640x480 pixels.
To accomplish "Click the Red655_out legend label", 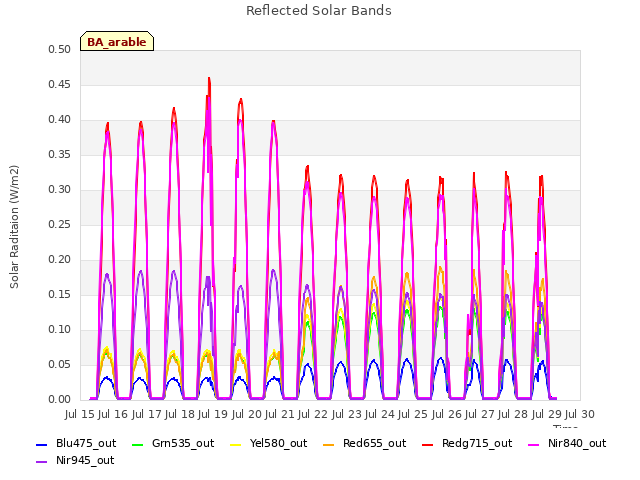I will pyautogui.click(x=374, y=443).
